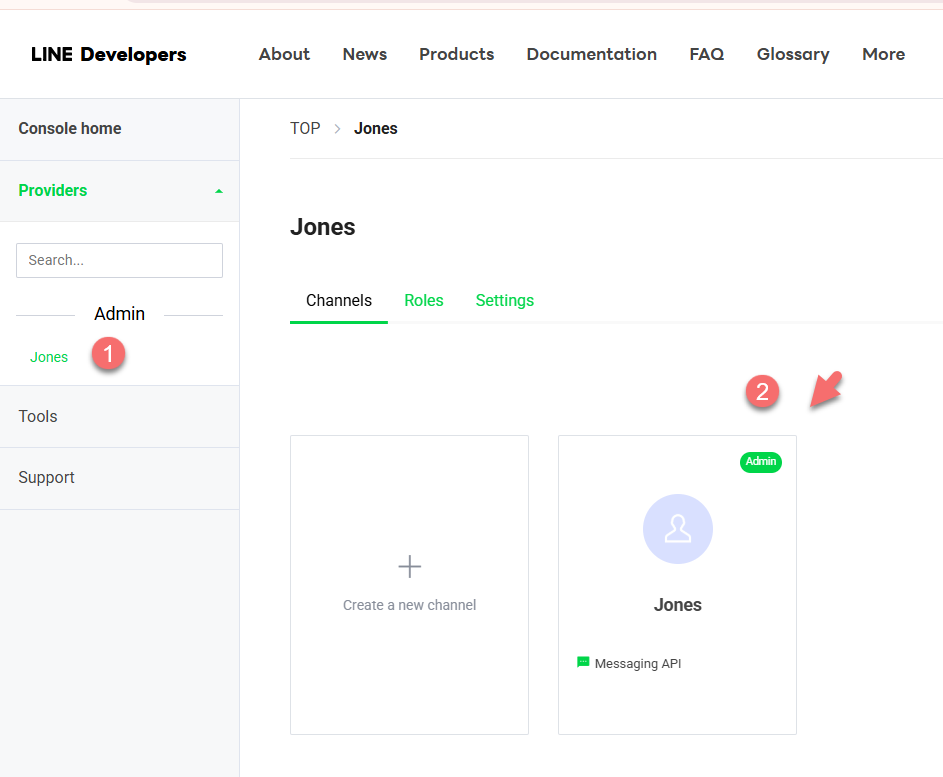Switch to the Roles tab

(x=424, y=301)
